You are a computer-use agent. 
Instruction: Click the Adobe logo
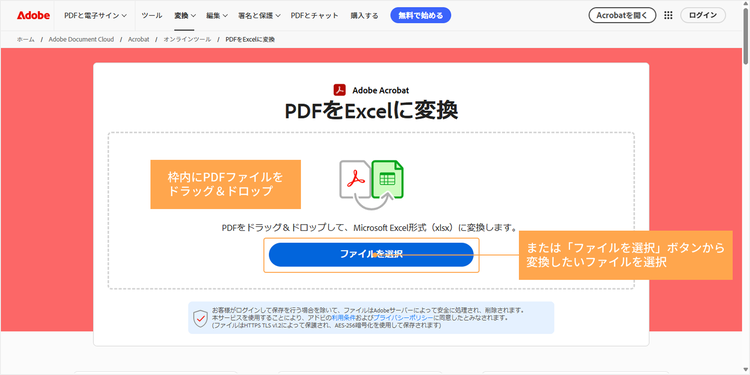click(x=33, y=15)
